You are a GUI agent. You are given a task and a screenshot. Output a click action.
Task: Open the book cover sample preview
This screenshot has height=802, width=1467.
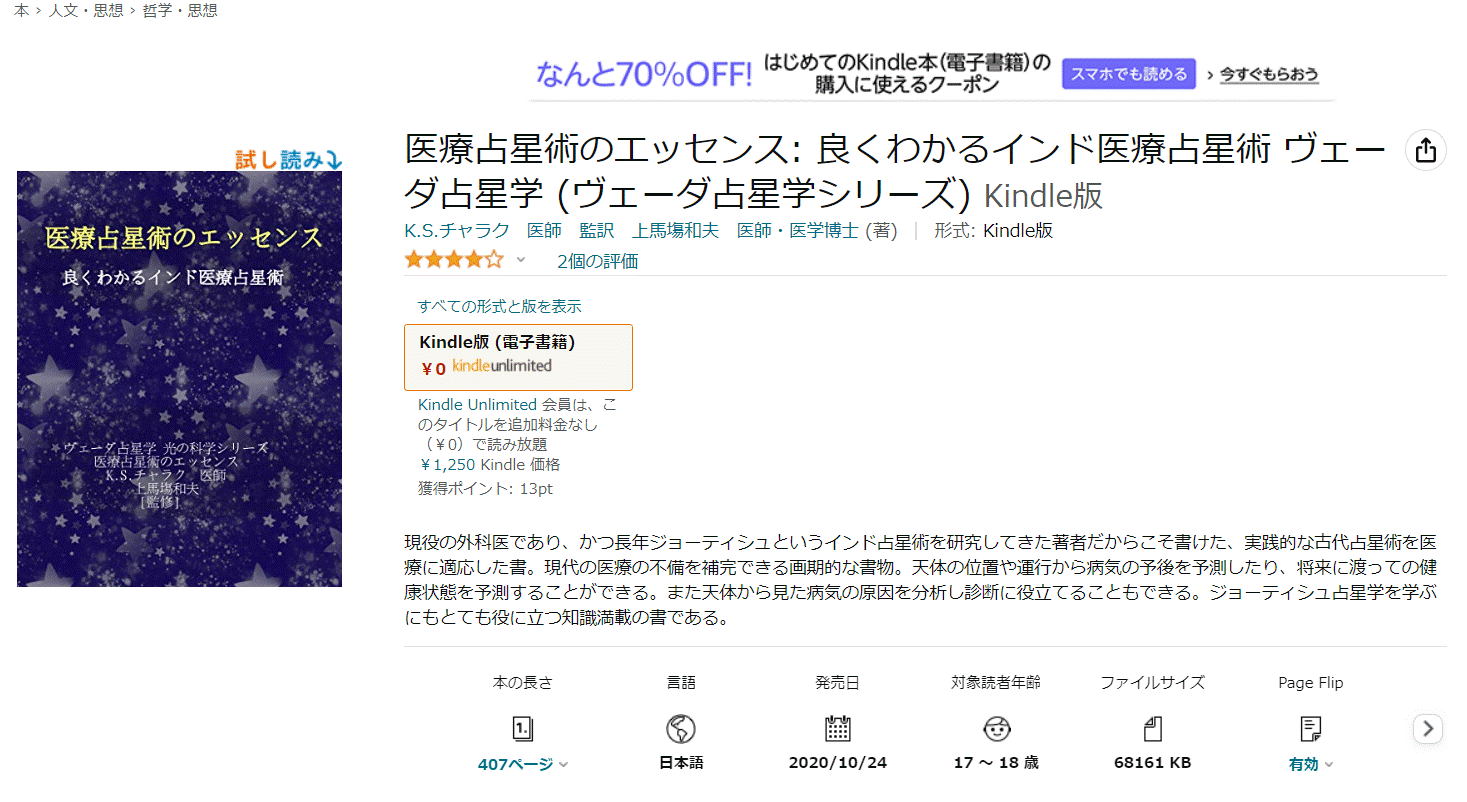179,378
